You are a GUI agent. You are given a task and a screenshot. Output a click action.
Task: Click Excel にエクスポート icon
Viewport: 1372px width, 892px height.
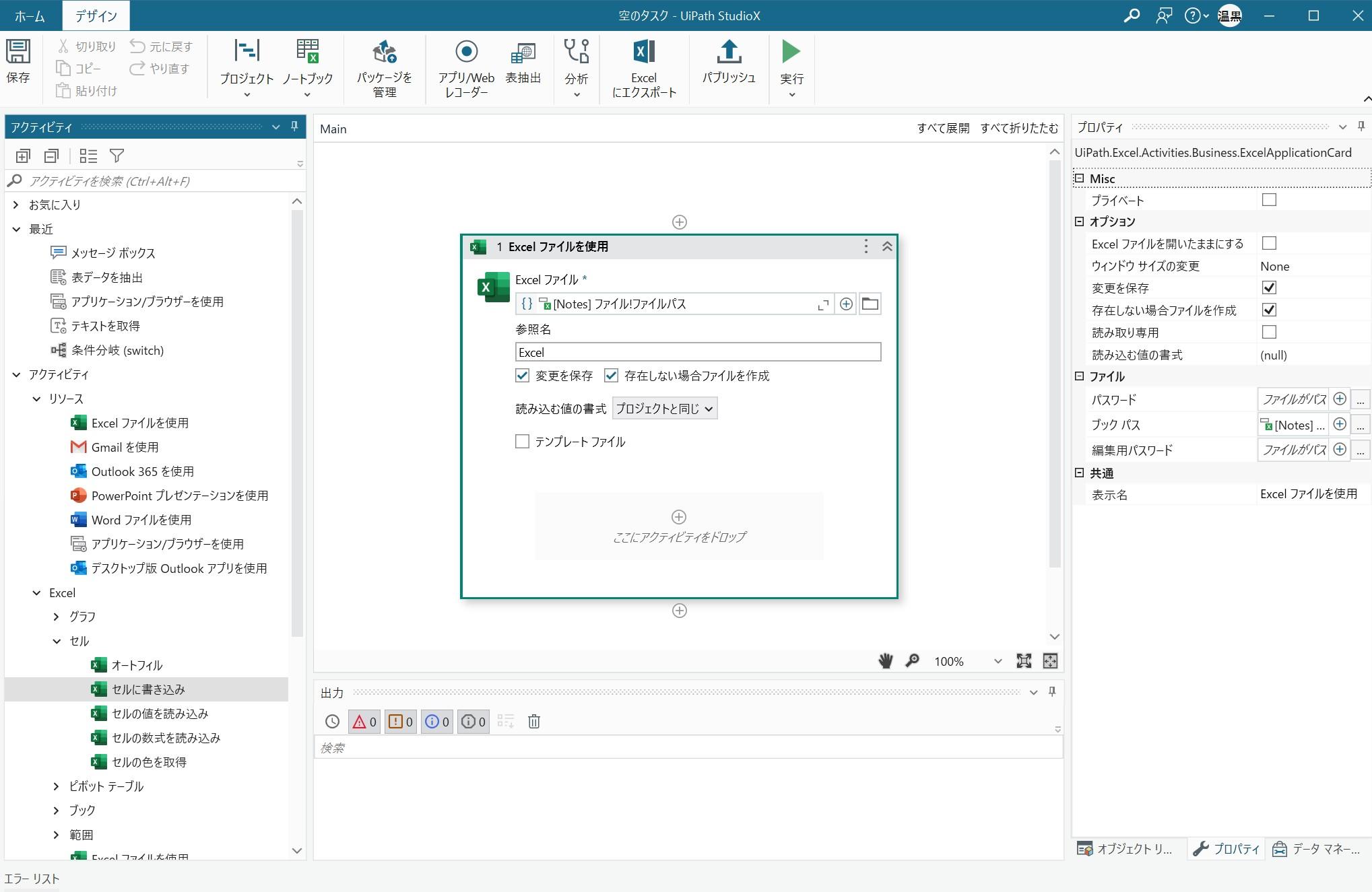coord(644,68)
